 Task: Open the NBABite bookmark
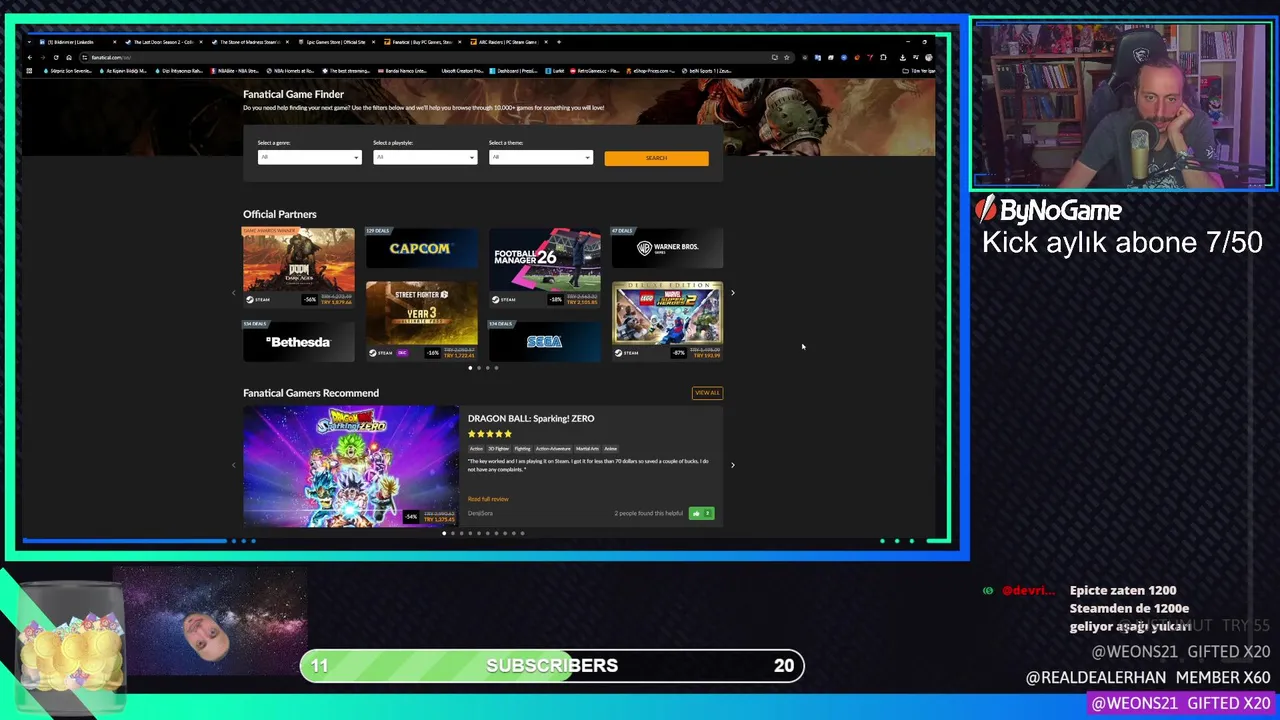point(236,71)
